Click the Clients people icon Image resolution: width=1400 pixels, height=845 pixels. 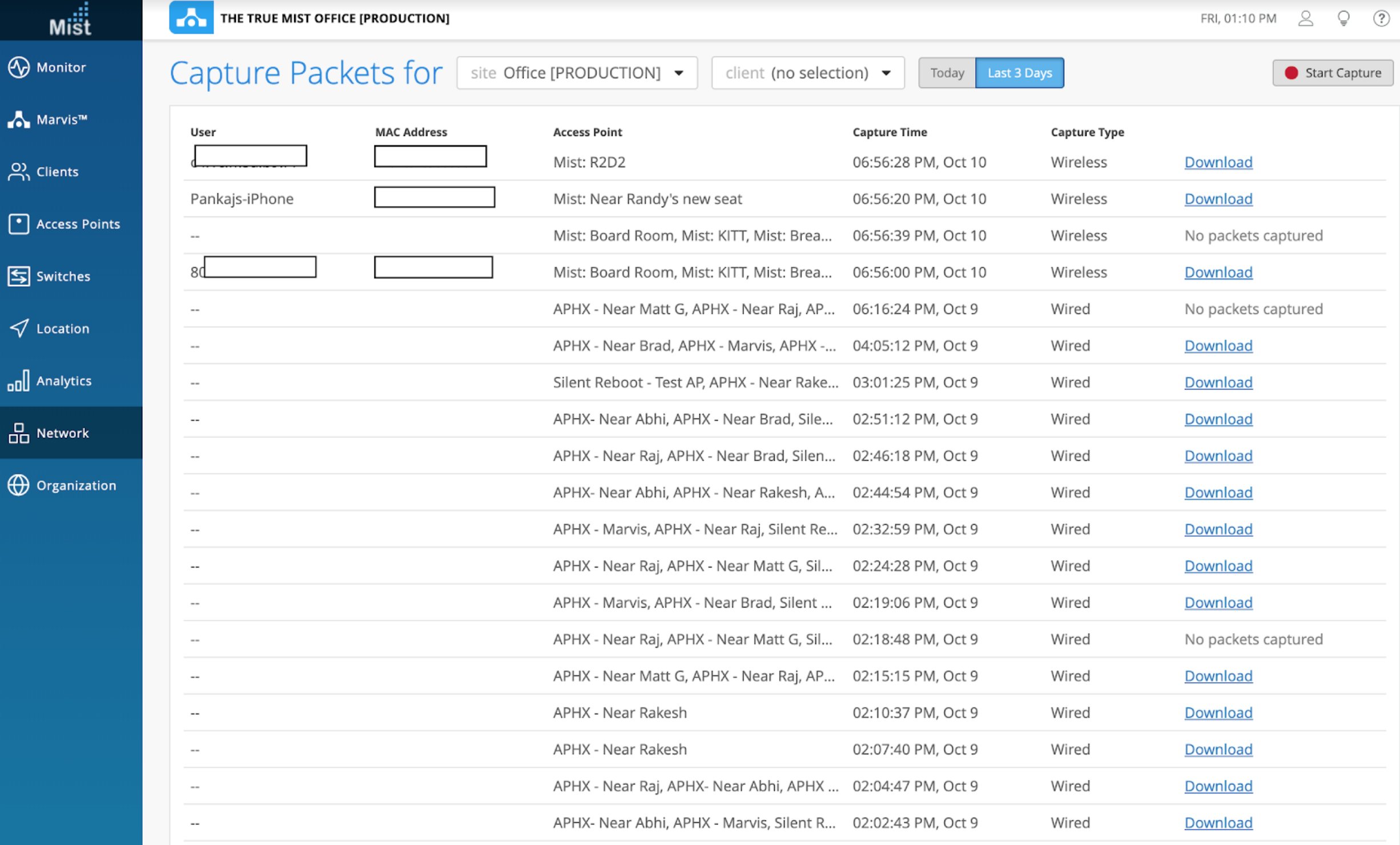[x=18, y=172]
